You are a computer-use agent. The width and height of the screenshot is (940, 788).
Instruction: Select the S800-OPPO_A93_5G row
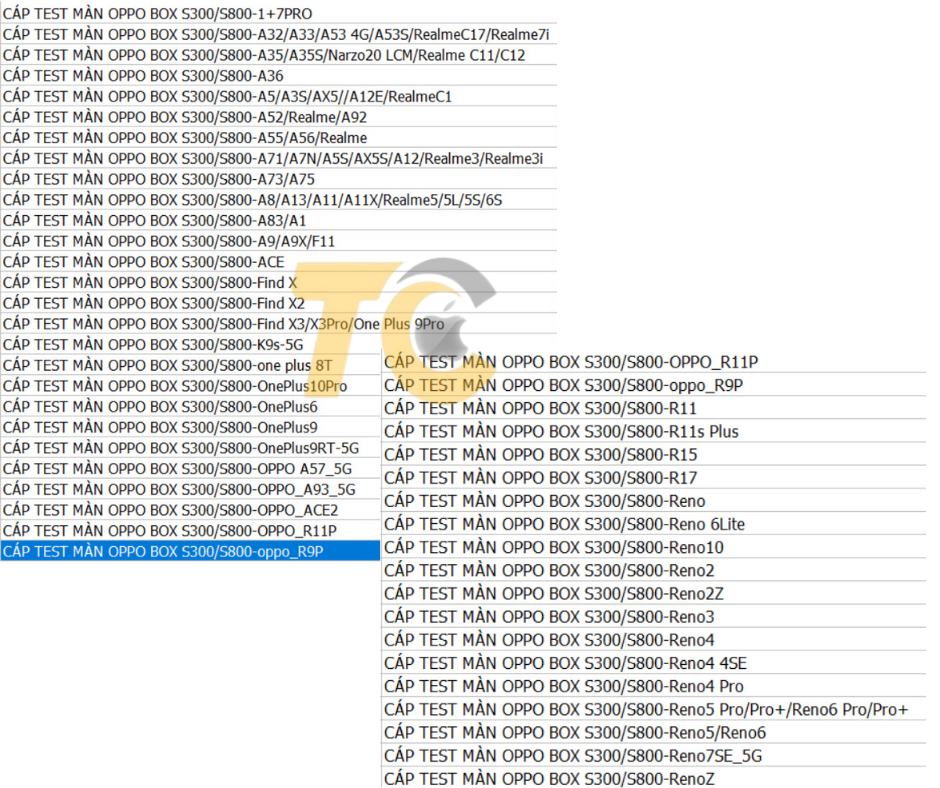point(191,489)
